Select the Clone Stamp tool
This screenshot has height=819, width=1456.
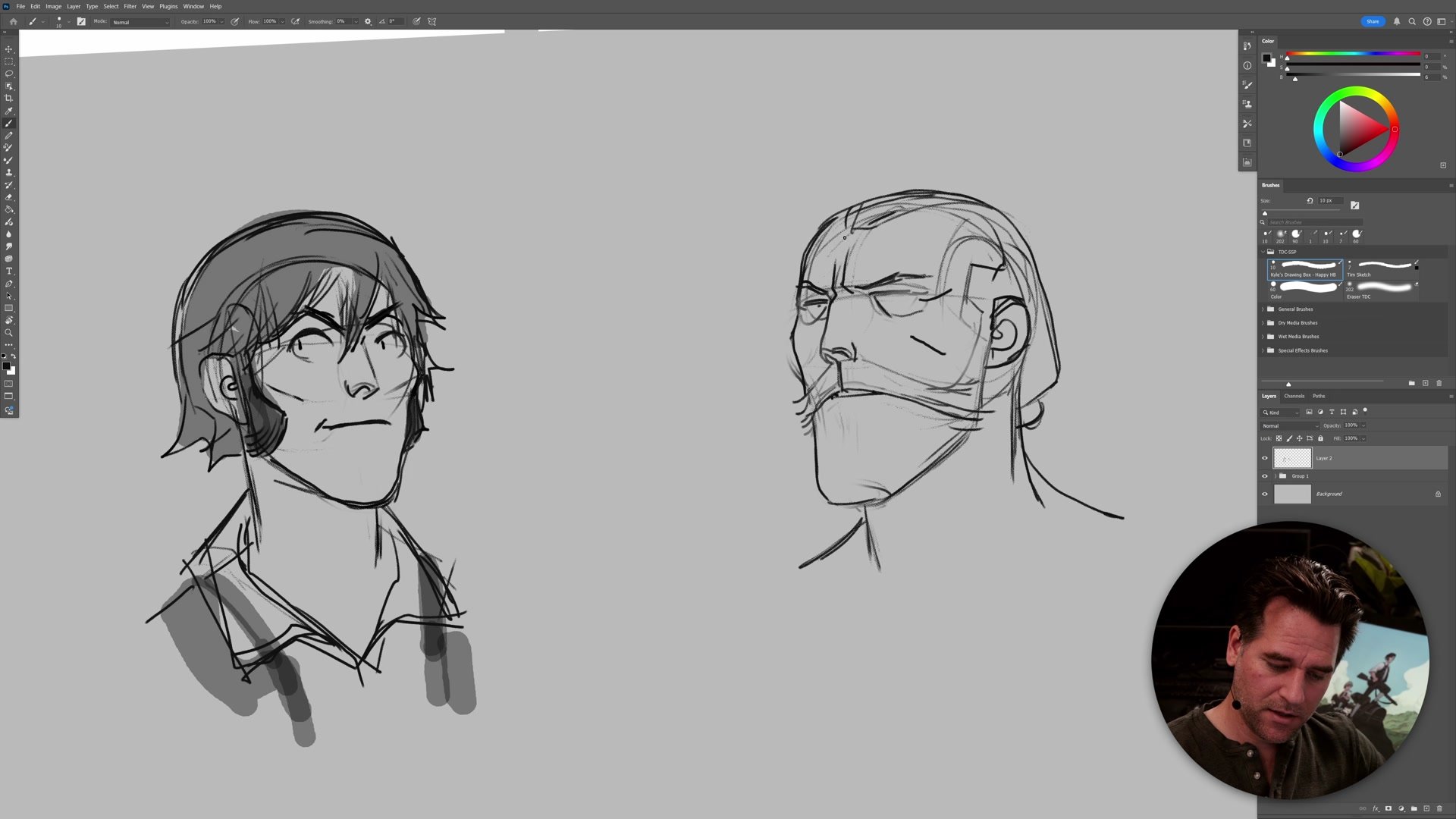[9, 172]
